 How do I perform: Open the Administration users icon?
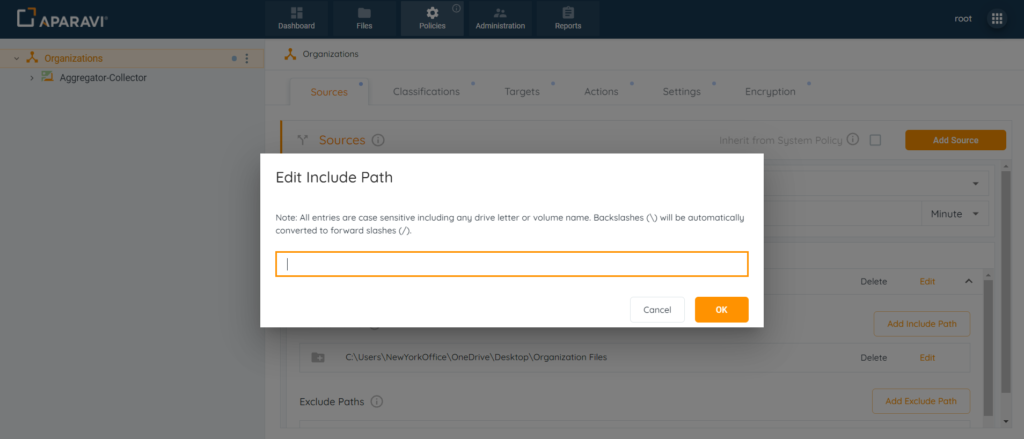click(x=500, y=13)
